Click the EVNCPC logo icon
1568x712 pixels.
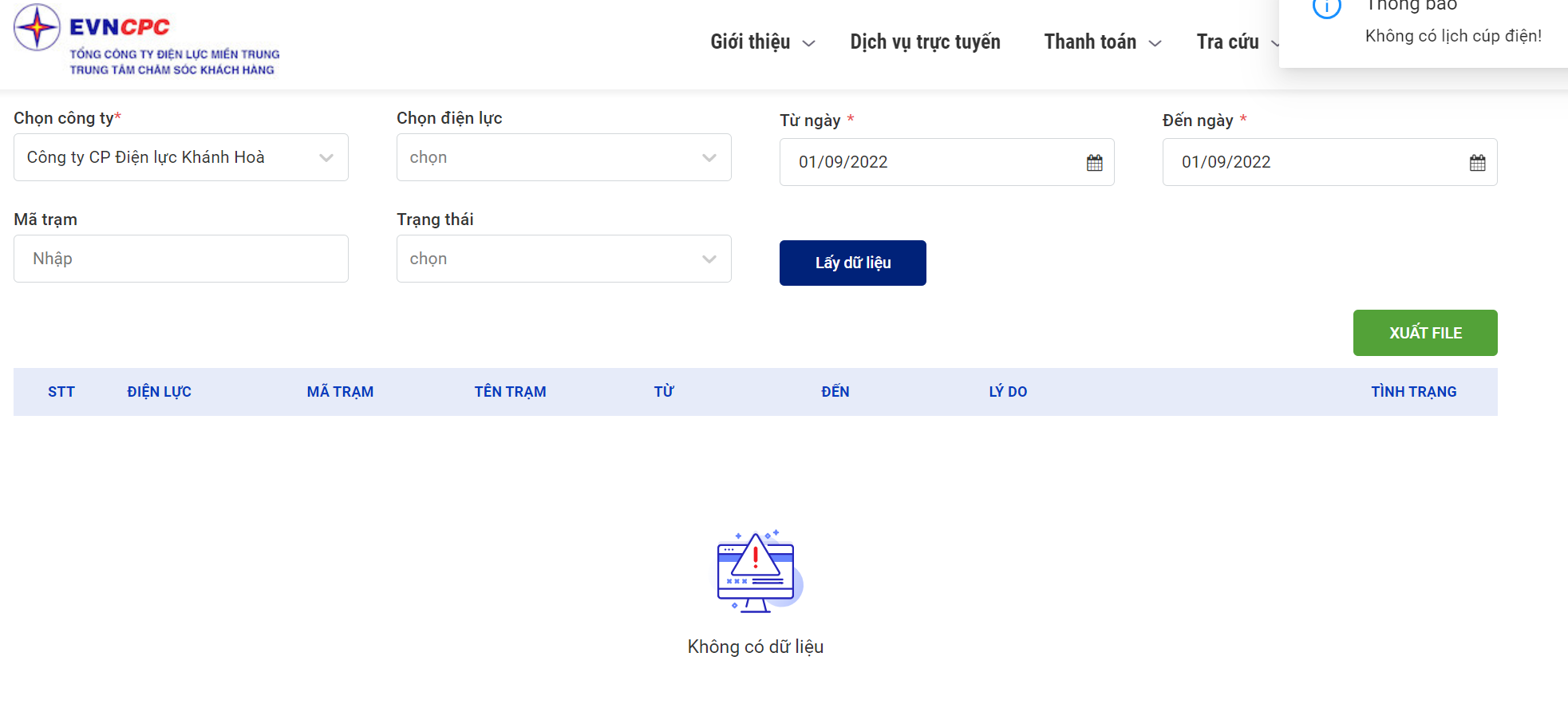(x=37, y=28)
